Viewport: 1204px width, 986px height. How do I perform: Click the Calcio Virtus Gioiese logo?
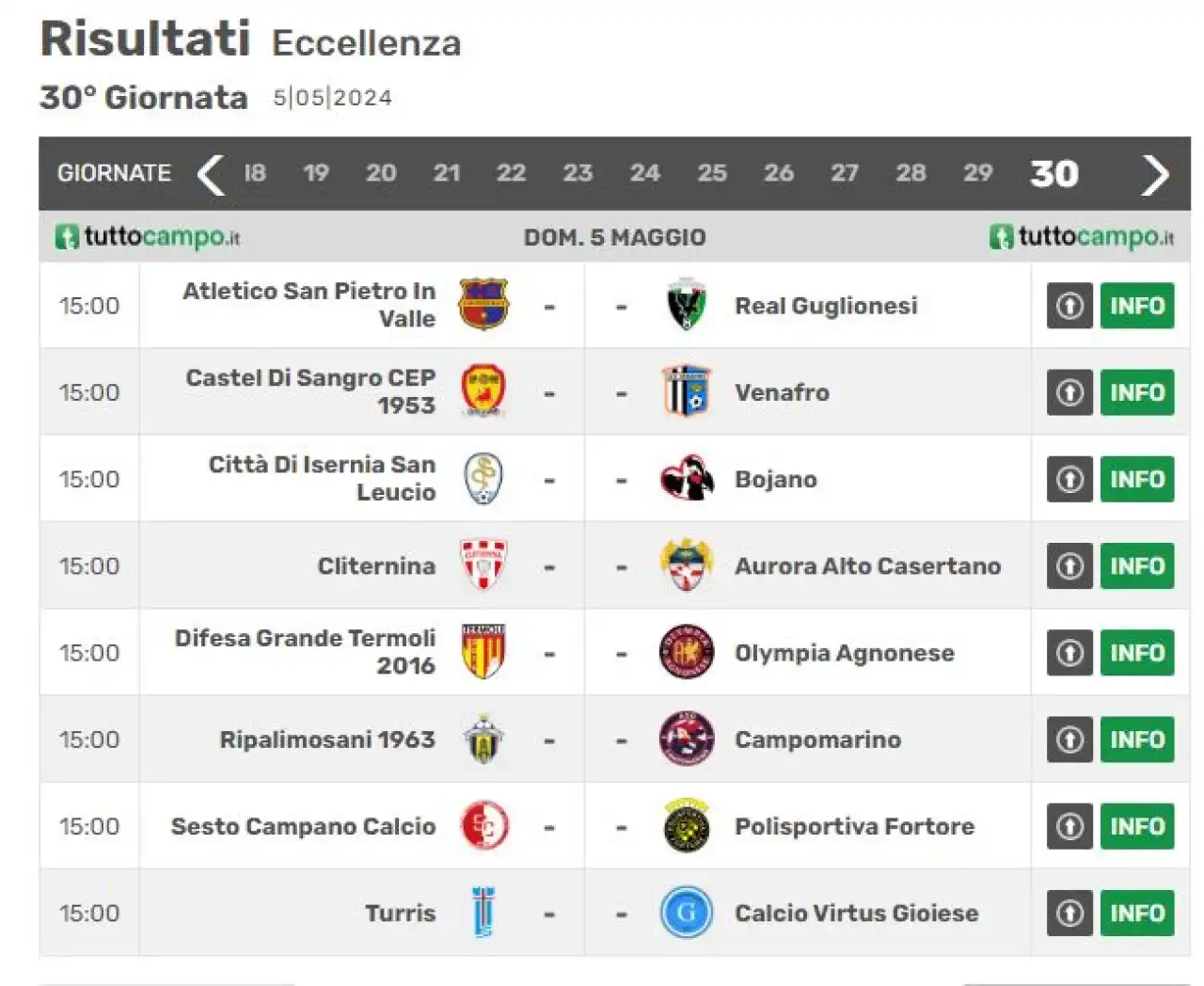click(687, 912)
